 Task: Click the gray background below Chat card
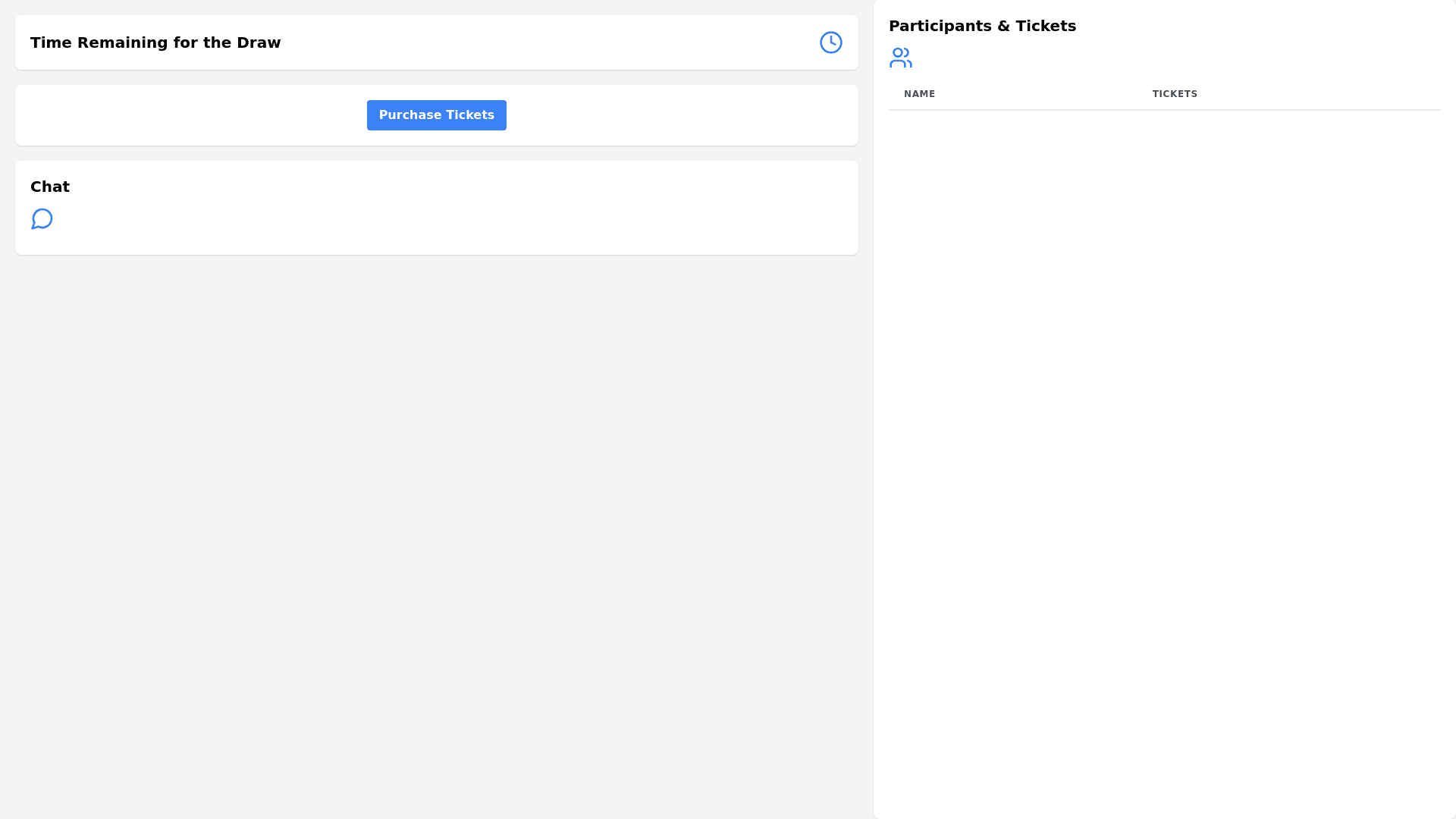click(436, 531)
